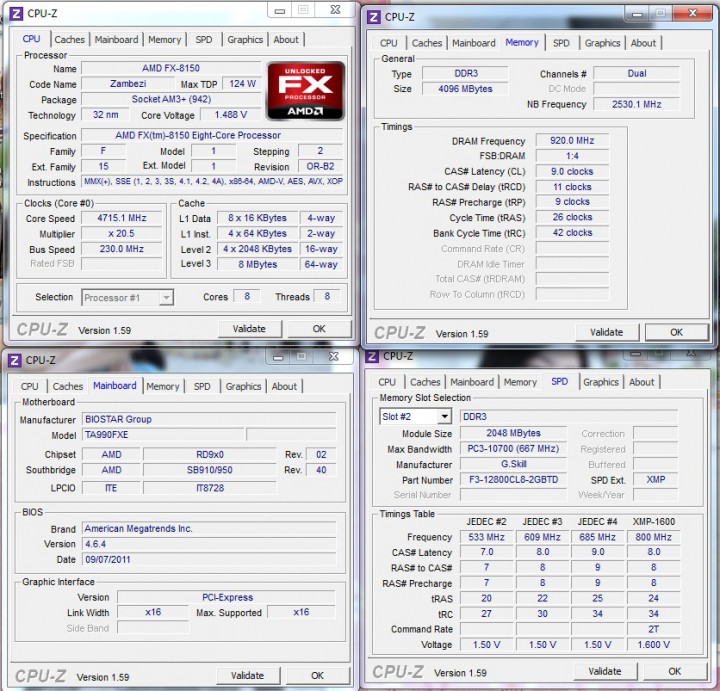Select Memory tab in the SPD window
This screenshot has width=720, height=691.
(x=520, y=382)
